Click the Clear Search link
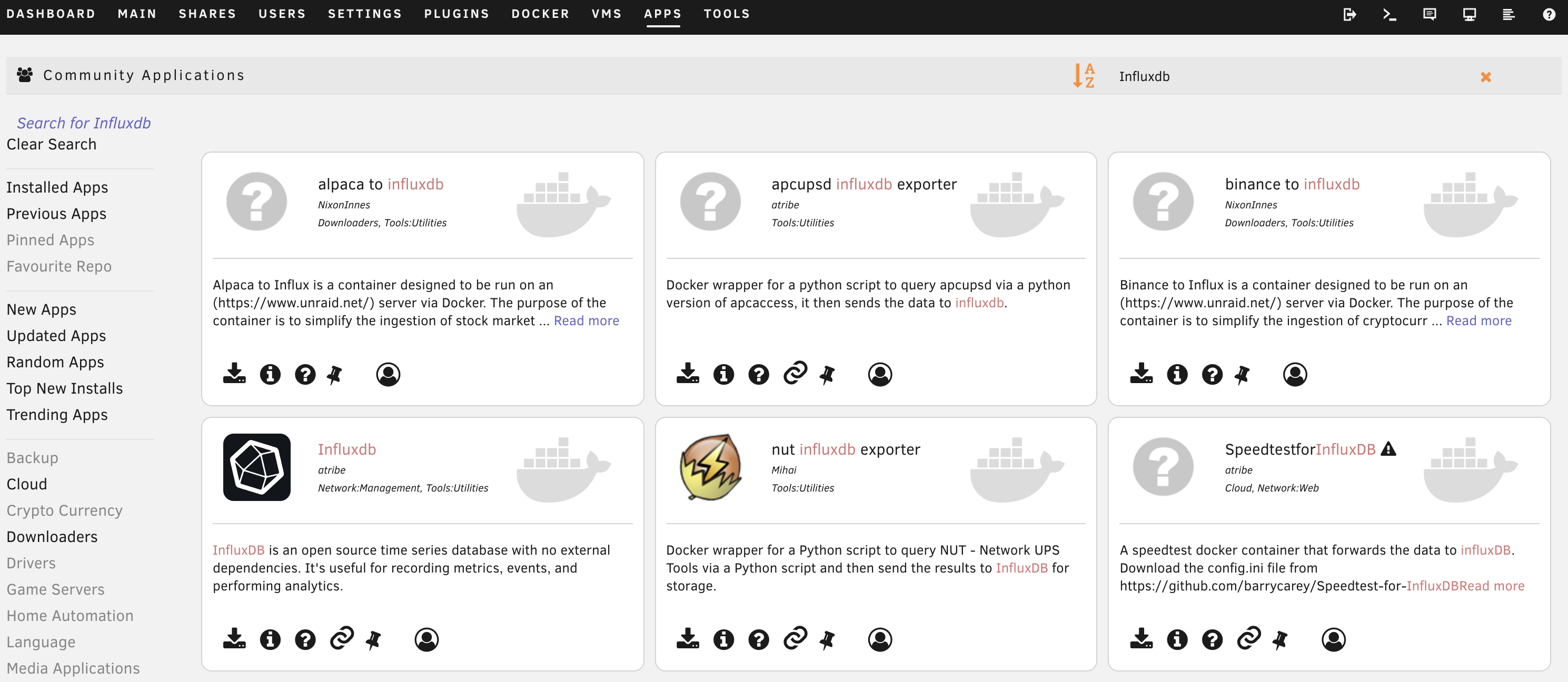The height and width of the screenshot is (682, 1568). point(51,144)
